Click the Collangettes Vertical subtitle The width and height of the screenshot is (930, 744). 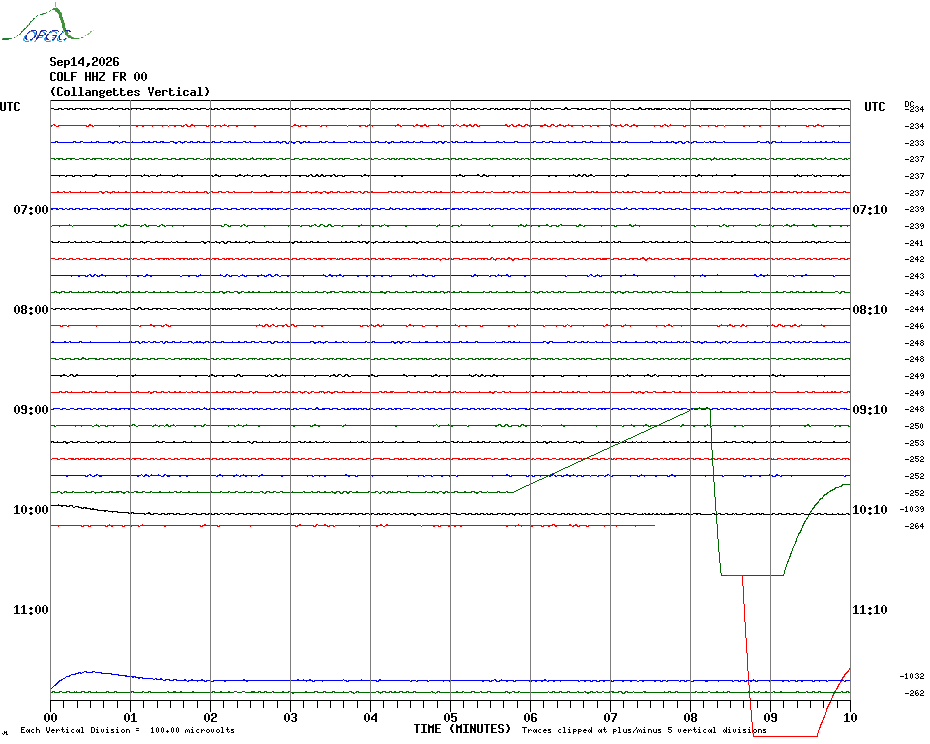point(130,92)
